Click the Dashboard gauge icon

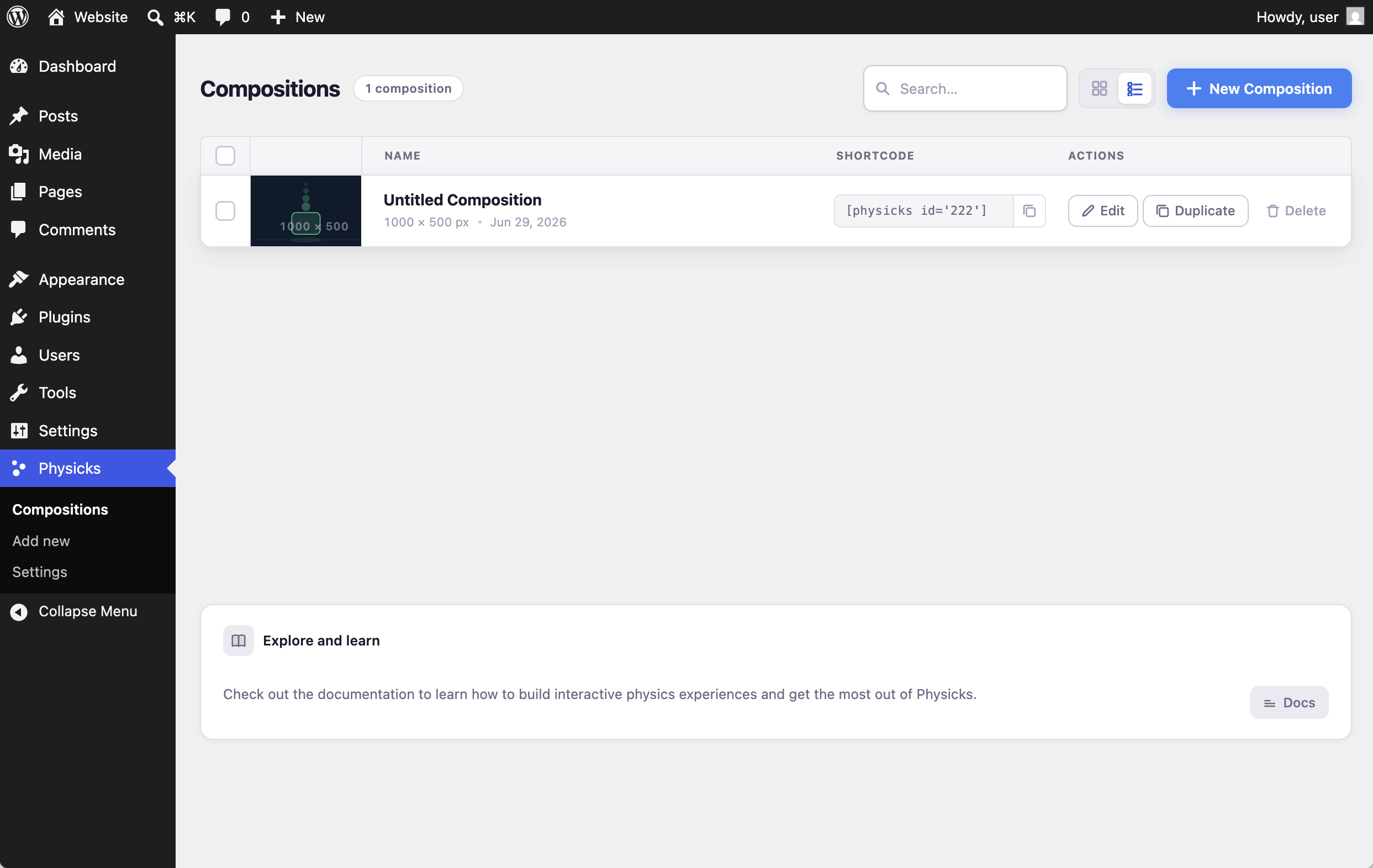19,66
